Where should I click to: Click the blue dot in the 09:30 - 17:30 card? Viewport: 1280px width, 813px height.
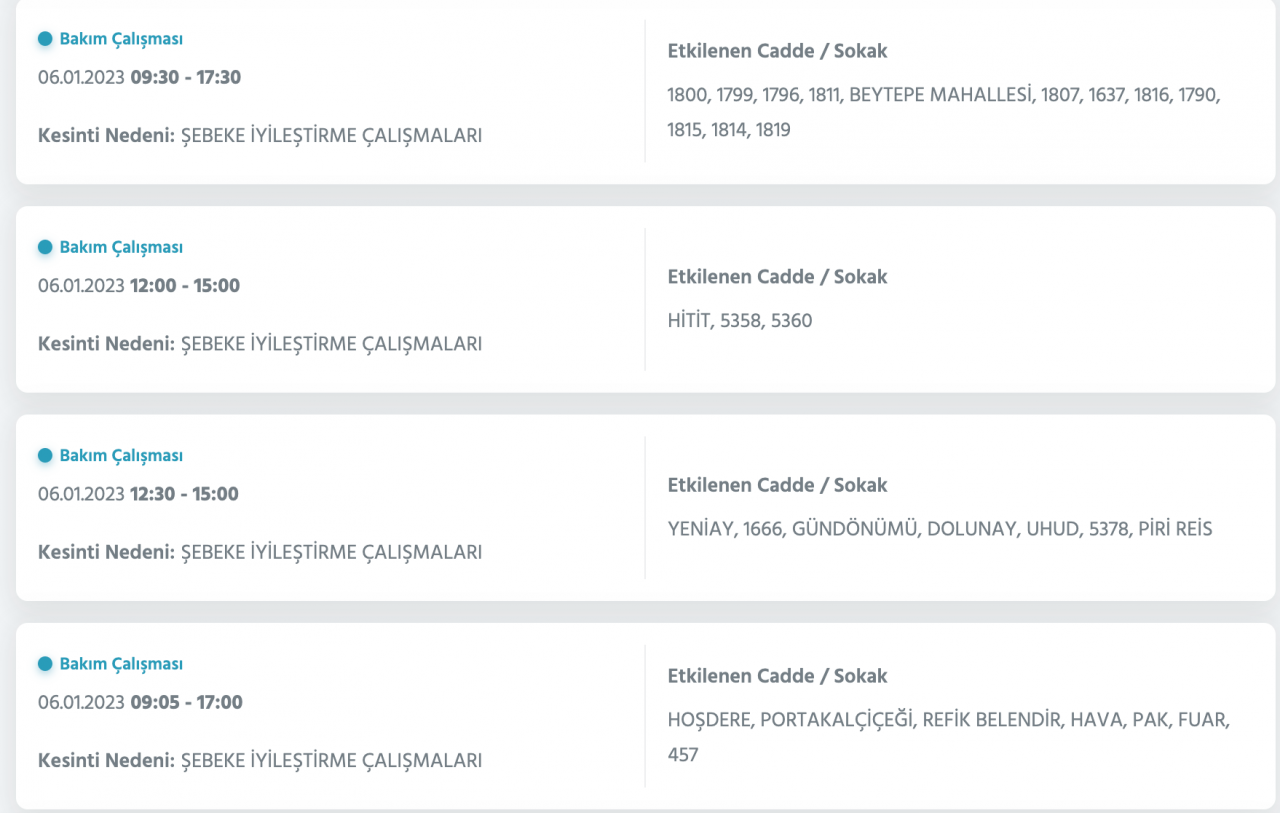click(x=45, y=39)
